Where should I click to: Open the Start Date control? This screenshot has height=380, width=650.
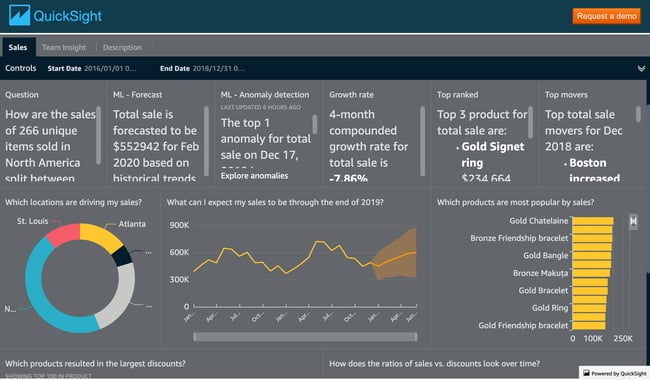pyautogui.click(x=92, y=69)
